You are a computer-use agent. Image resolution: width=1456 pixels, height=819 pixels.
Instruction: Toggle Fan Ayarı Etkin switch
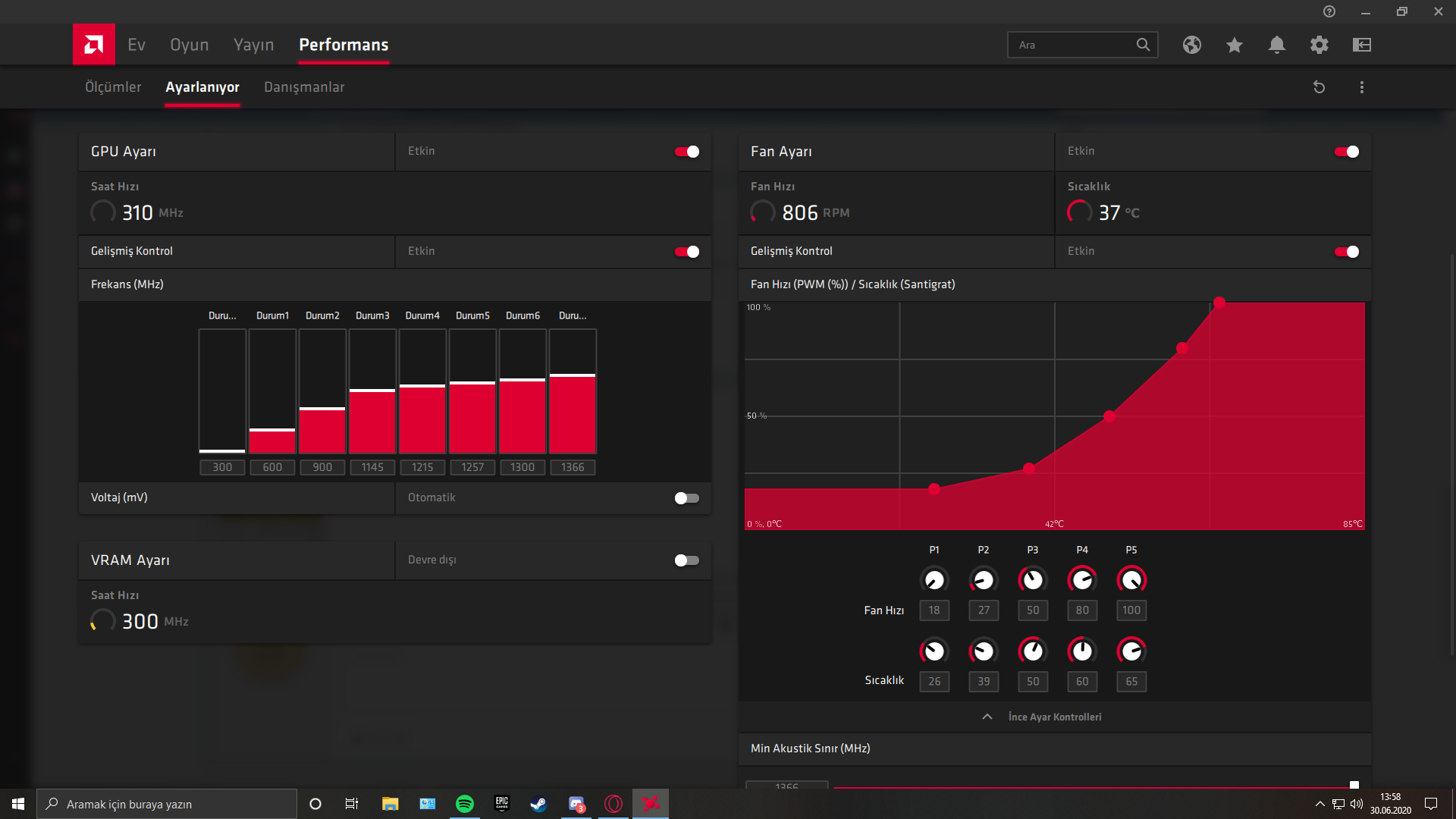[1347, 152]
